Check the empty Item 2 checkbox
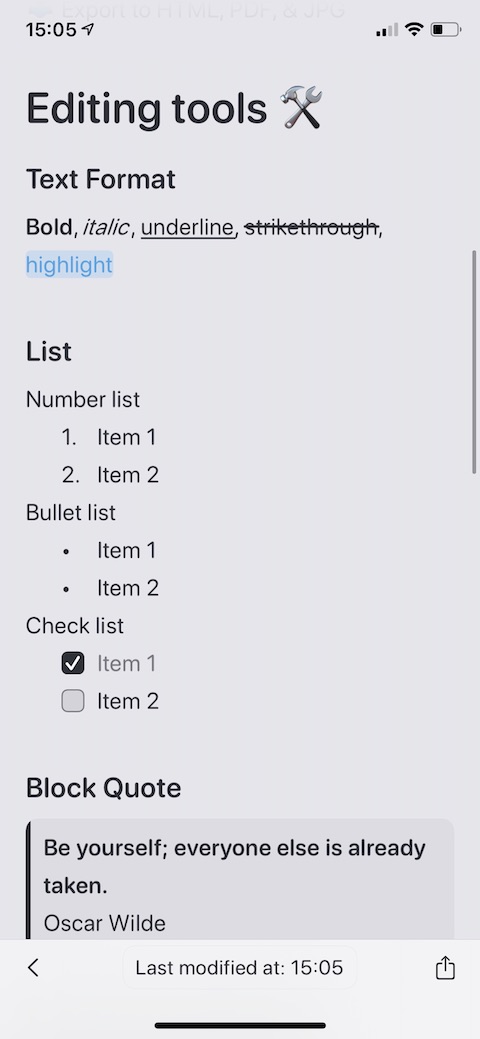This screenshot has height=1039, width=480. (73, 700)
